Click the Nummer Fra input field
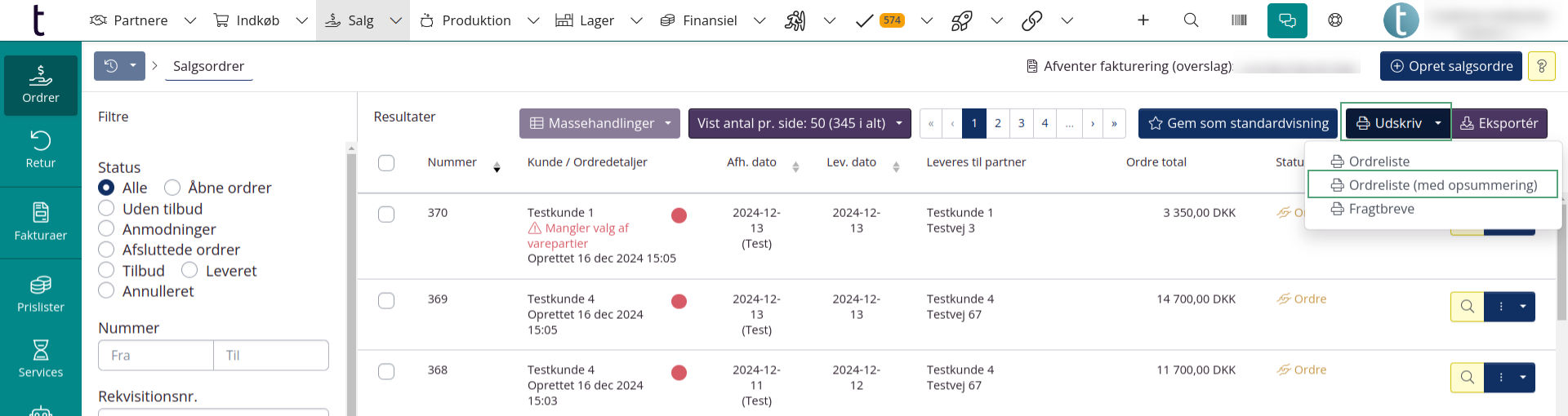Viewport: 1568px width, 416px height. (156, 356)
